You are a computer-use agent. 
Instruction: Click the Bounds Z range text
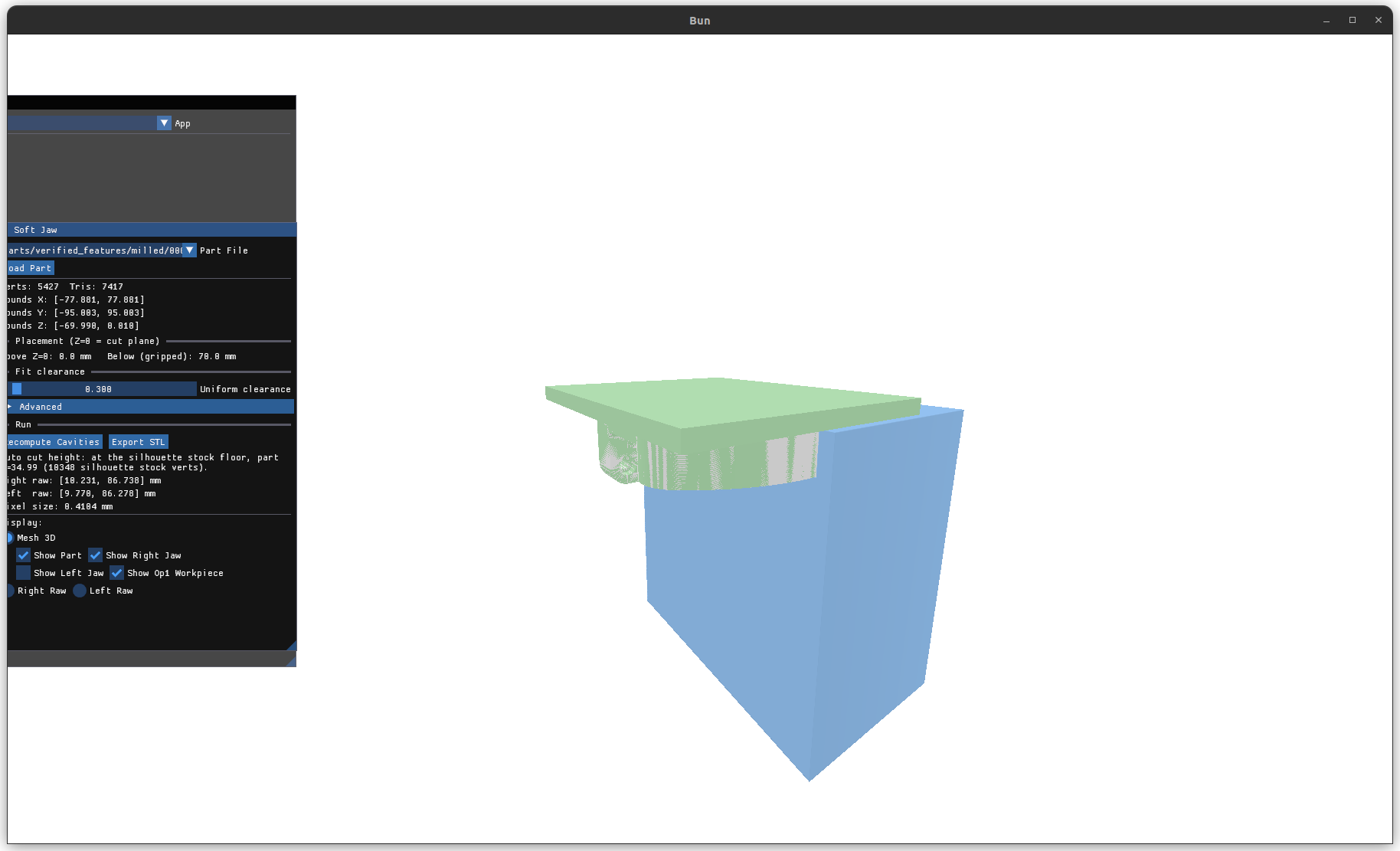74,326
